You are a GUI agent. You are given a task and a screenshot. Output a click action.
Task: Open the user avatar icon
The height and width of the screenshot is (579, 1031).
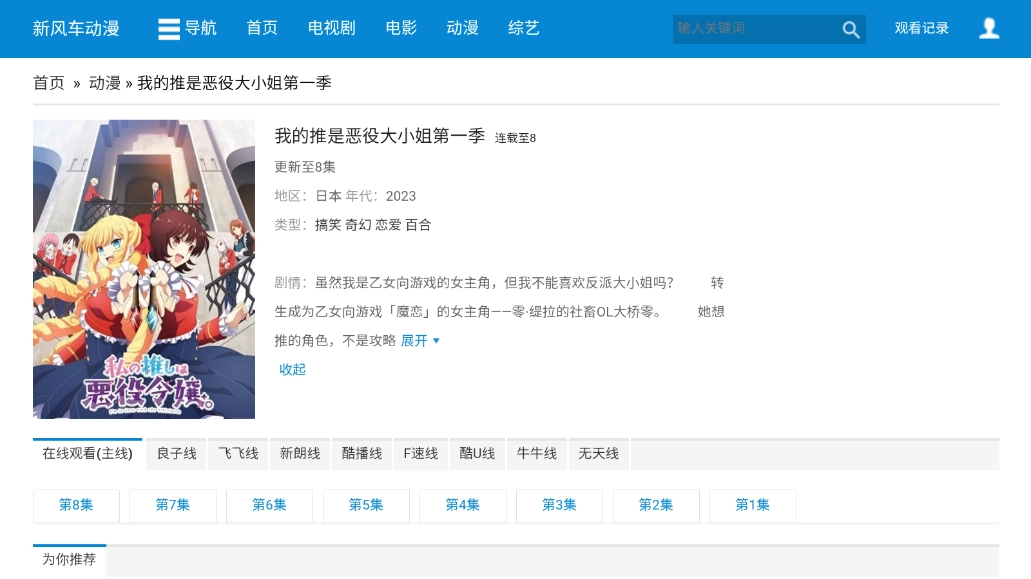tap(989, 28)
